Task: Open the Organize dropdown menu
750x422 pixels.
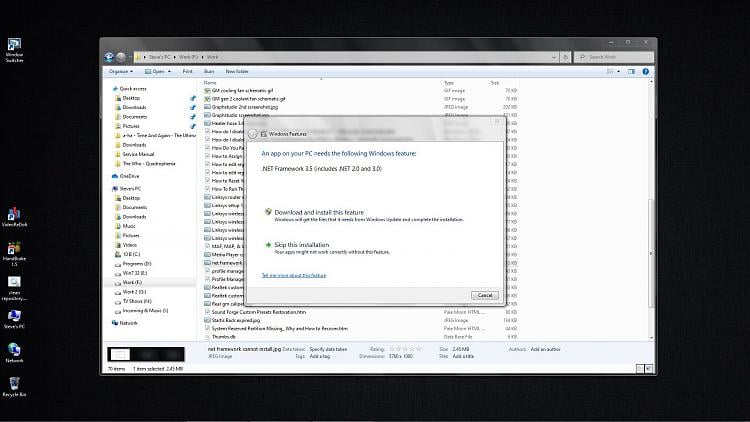Action: coord(121,71)
